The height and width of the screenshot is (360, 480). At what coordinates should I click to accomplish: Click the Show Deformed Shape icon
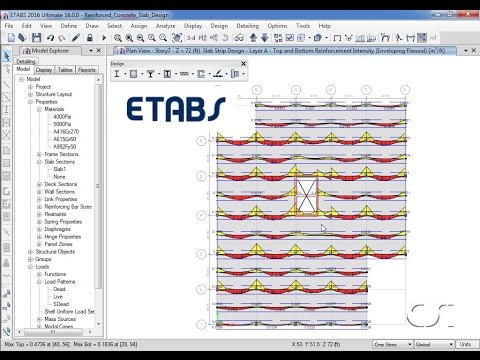(x=349, y=38)
